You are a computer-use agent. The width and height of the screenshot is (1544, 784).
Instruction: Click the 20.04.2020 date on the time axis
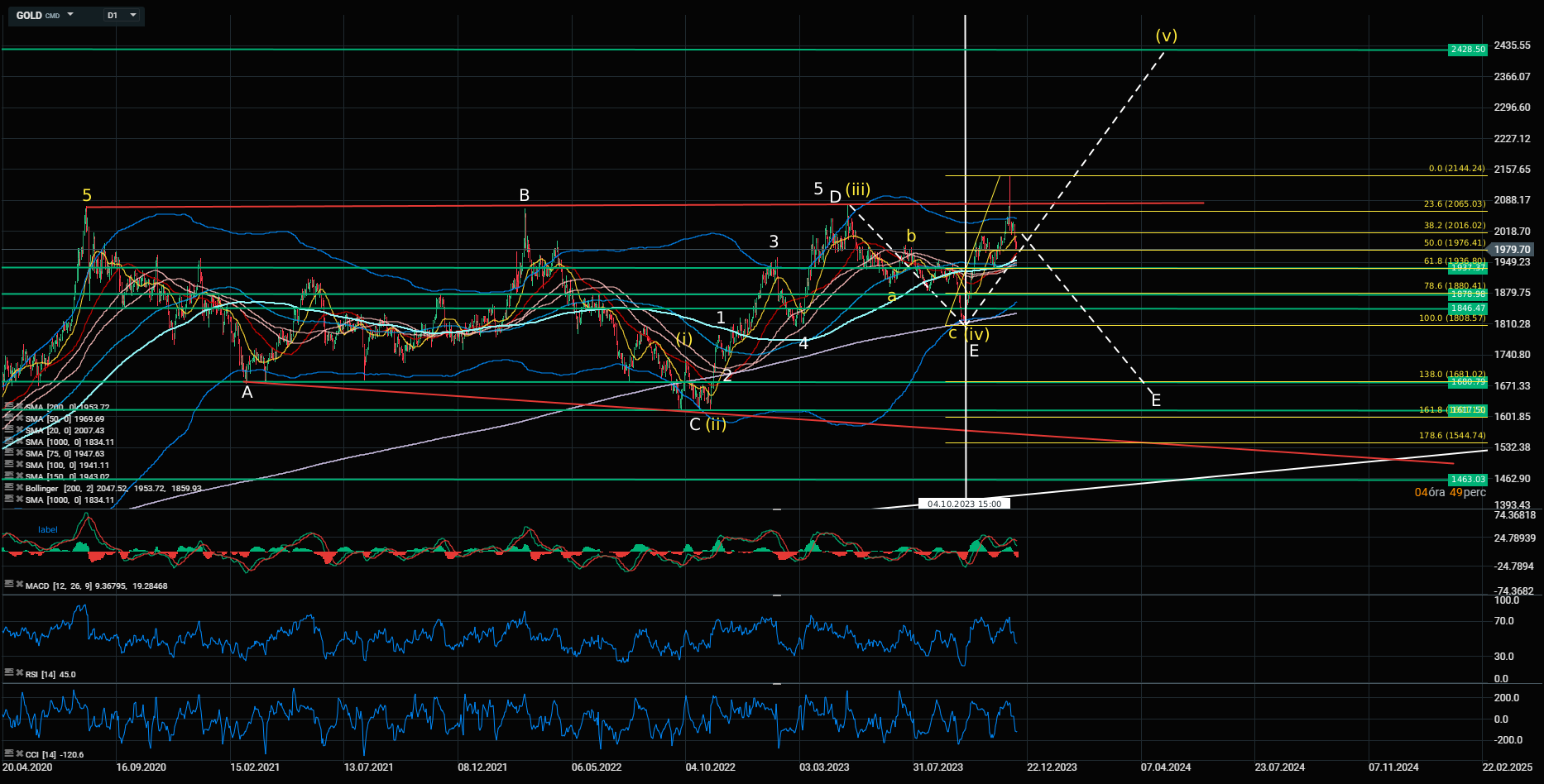point(27,767)
